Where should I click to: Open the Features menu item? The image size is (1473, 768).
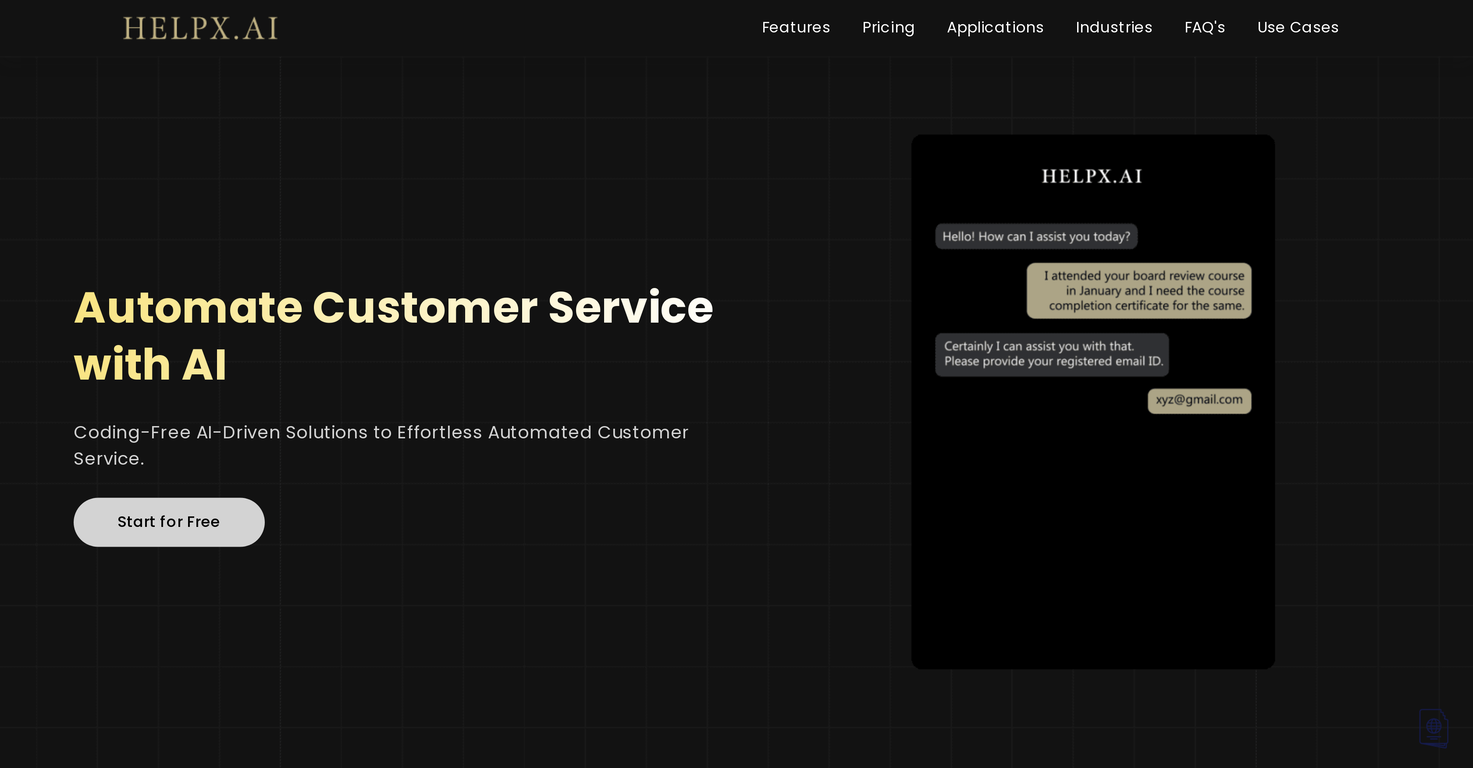795,27
